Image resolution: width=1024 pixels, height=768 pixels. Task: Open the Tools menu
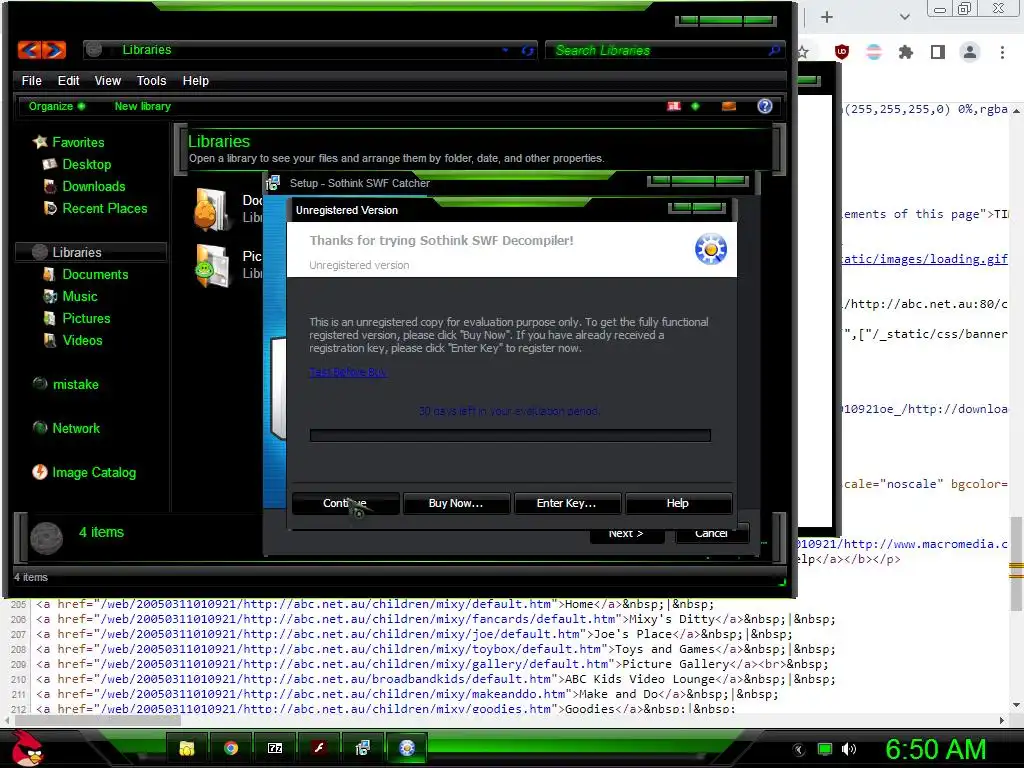click(x=152, y=81)
